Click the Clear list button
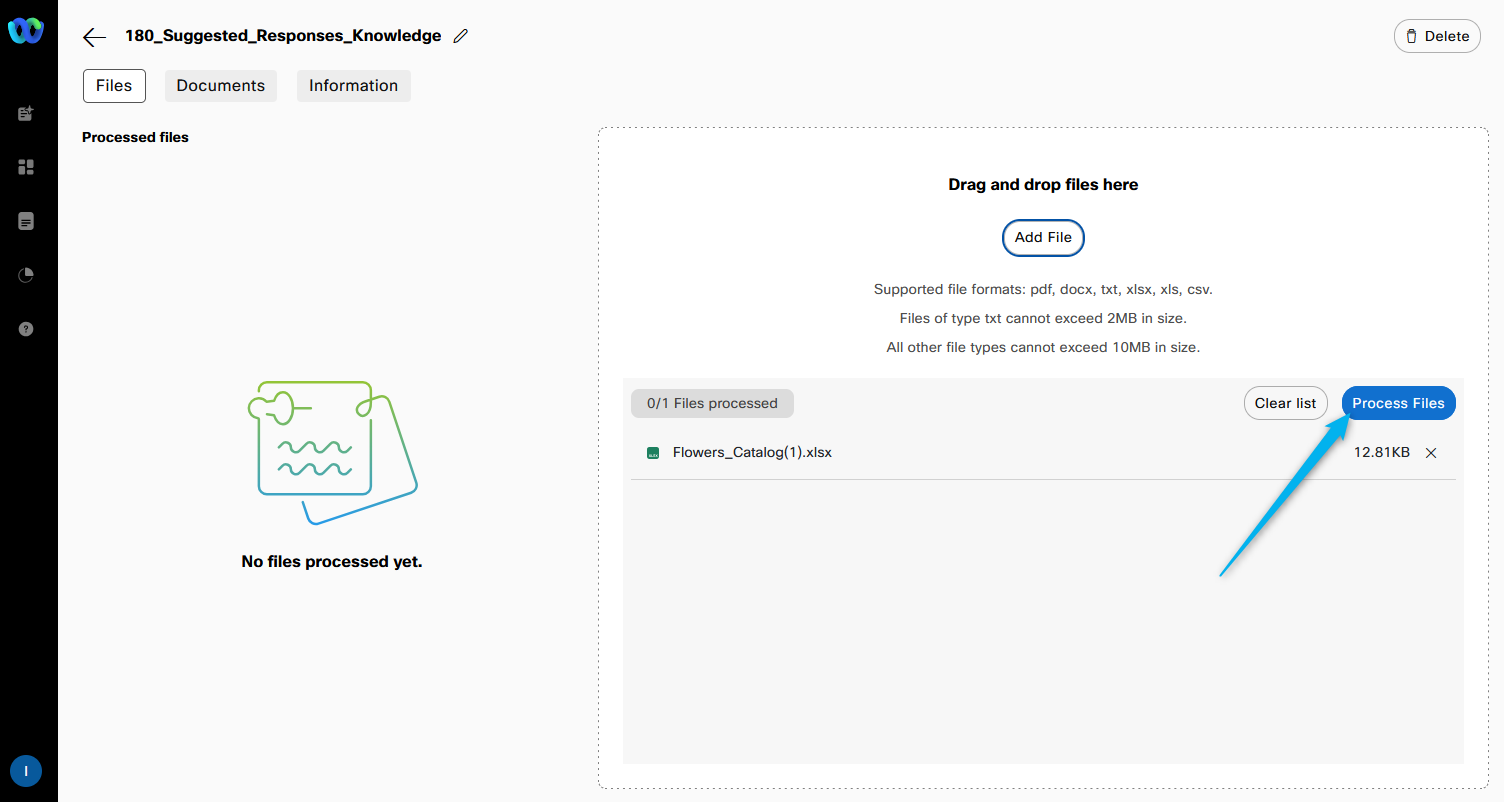 (x=1285, y=403)
